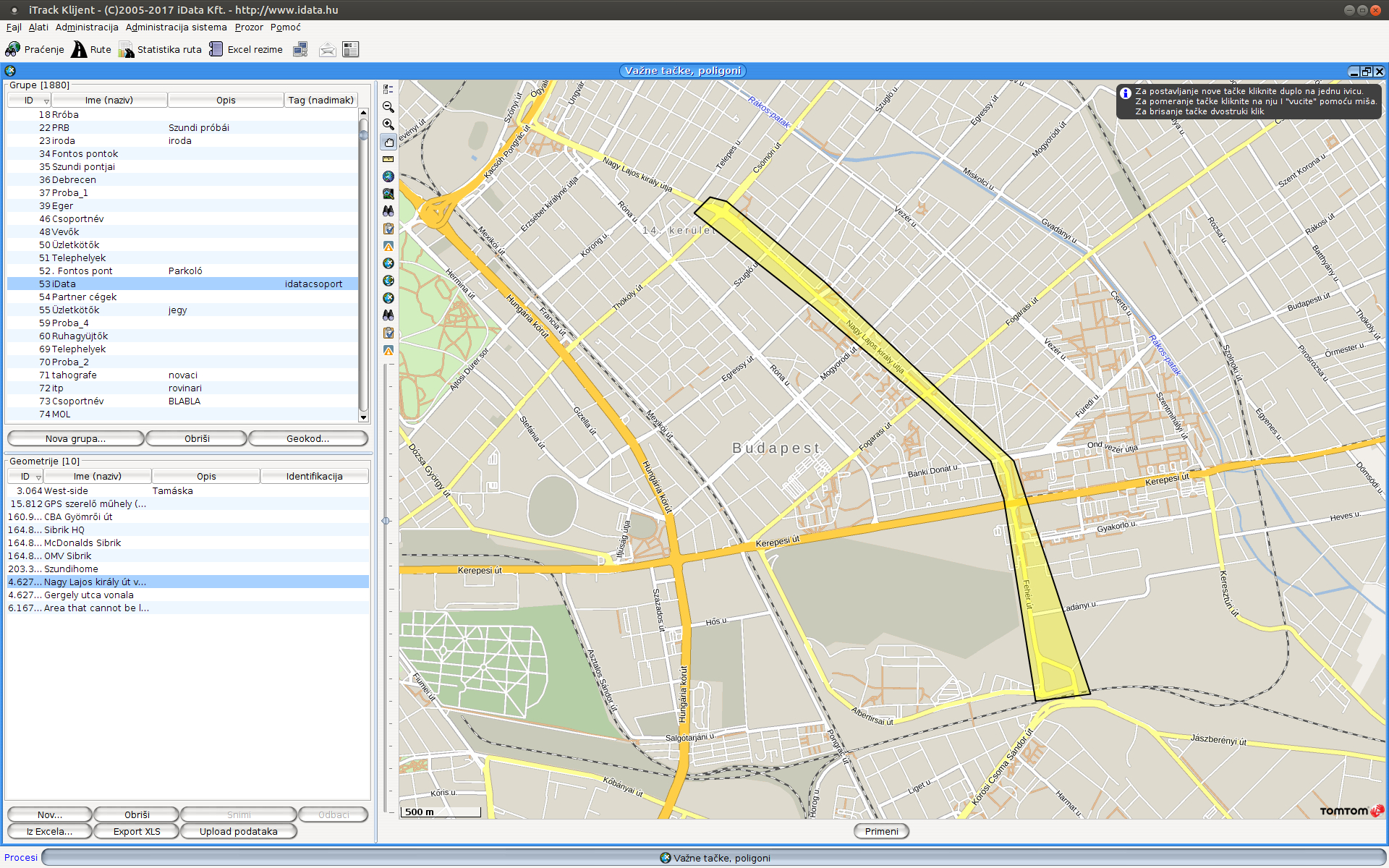The image size is (1389, 868).
Task: Click the layer checklist icon above zoom tools
Action: click(388, 89)
